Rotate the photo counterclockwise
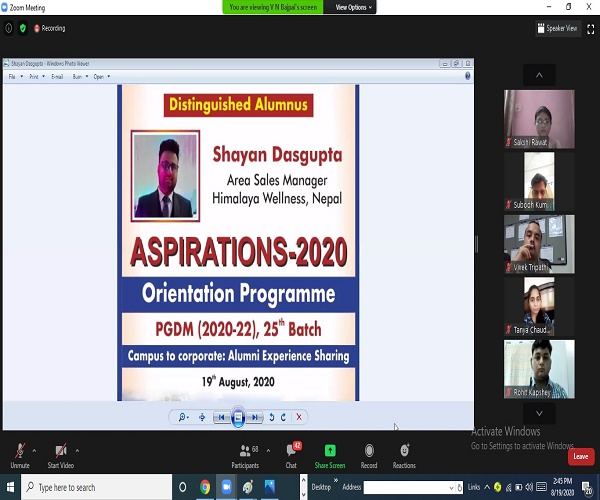The width and height of the screenshot is (600, 500). click(x=272, y=417)
